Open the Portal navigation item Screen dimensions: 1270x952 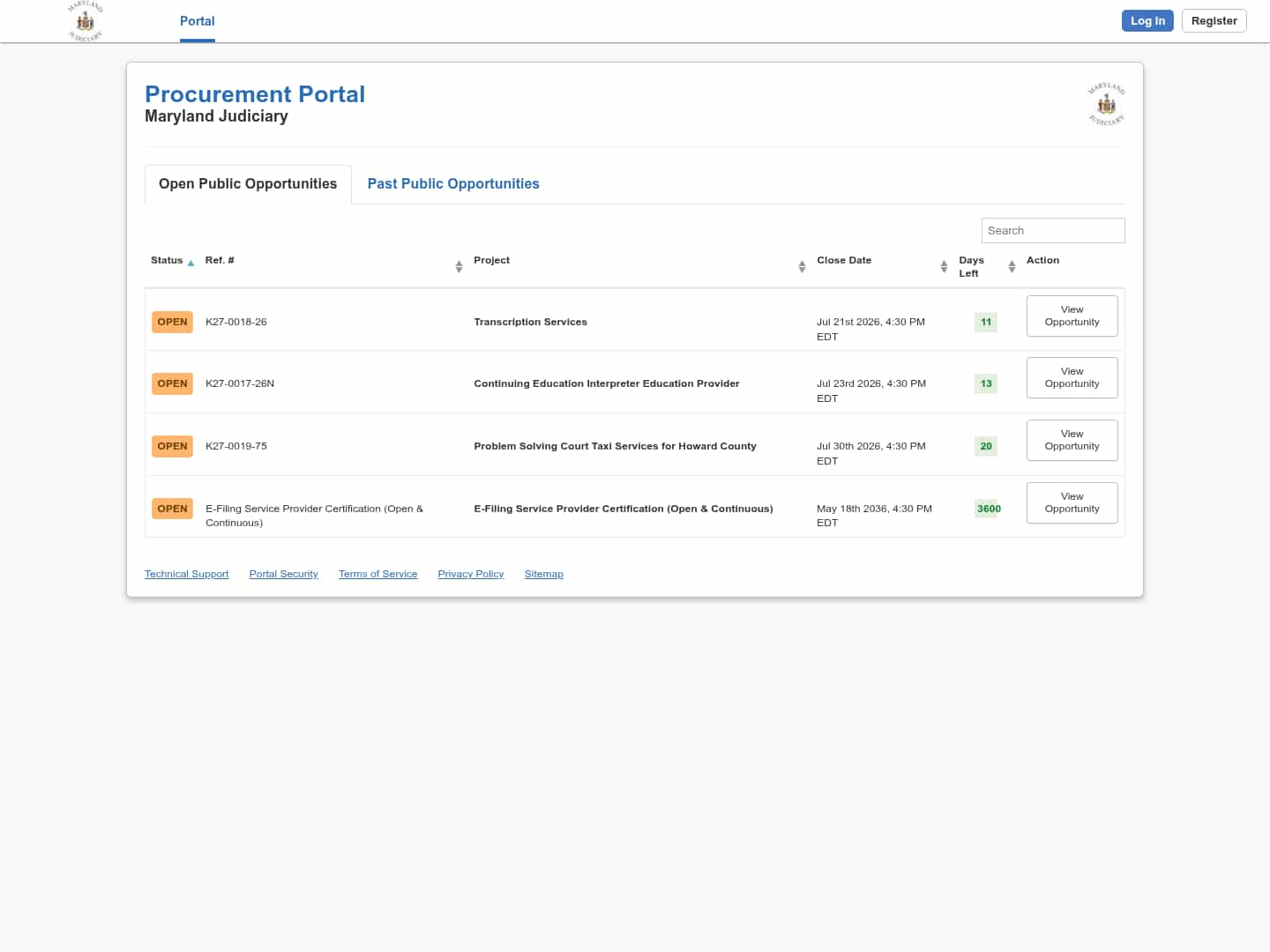point(198,21)
